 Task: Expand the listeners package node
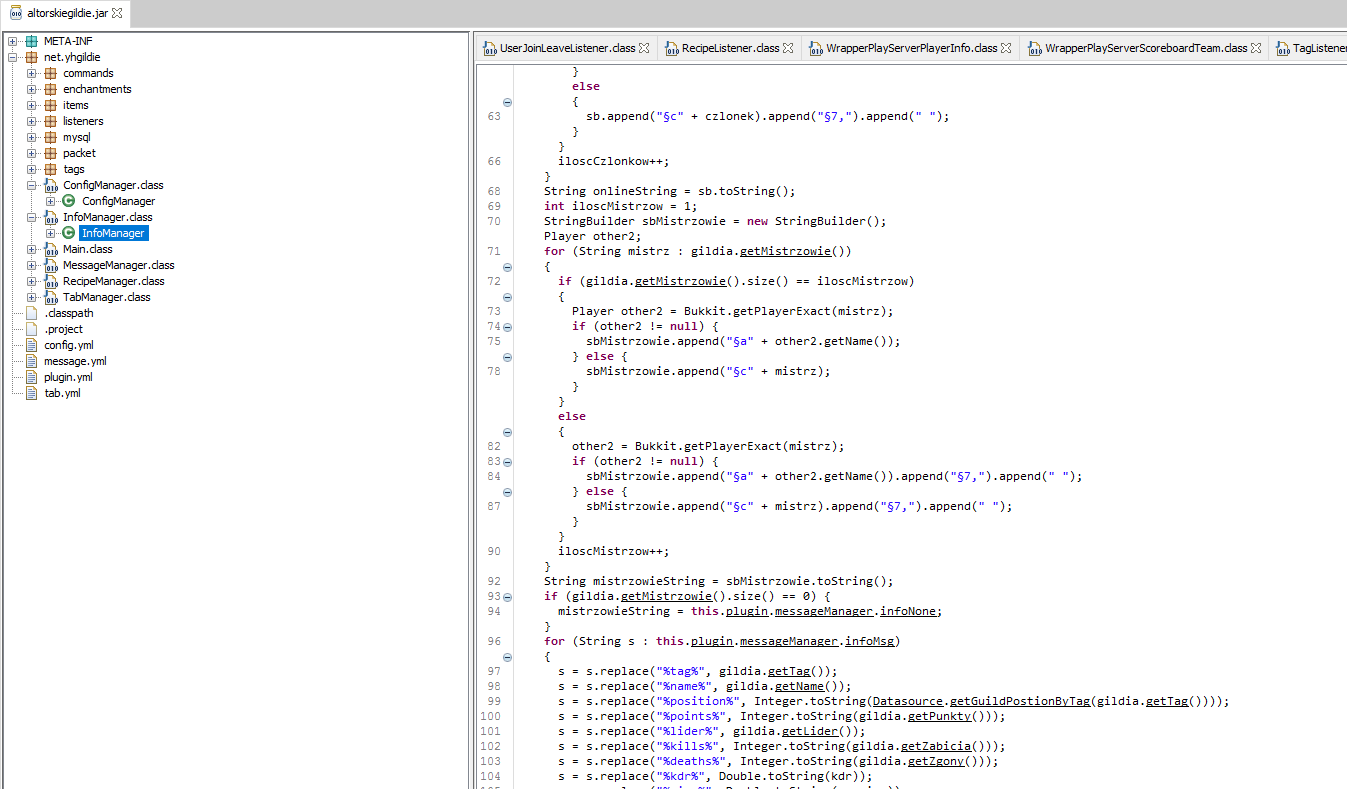point(32,121)
